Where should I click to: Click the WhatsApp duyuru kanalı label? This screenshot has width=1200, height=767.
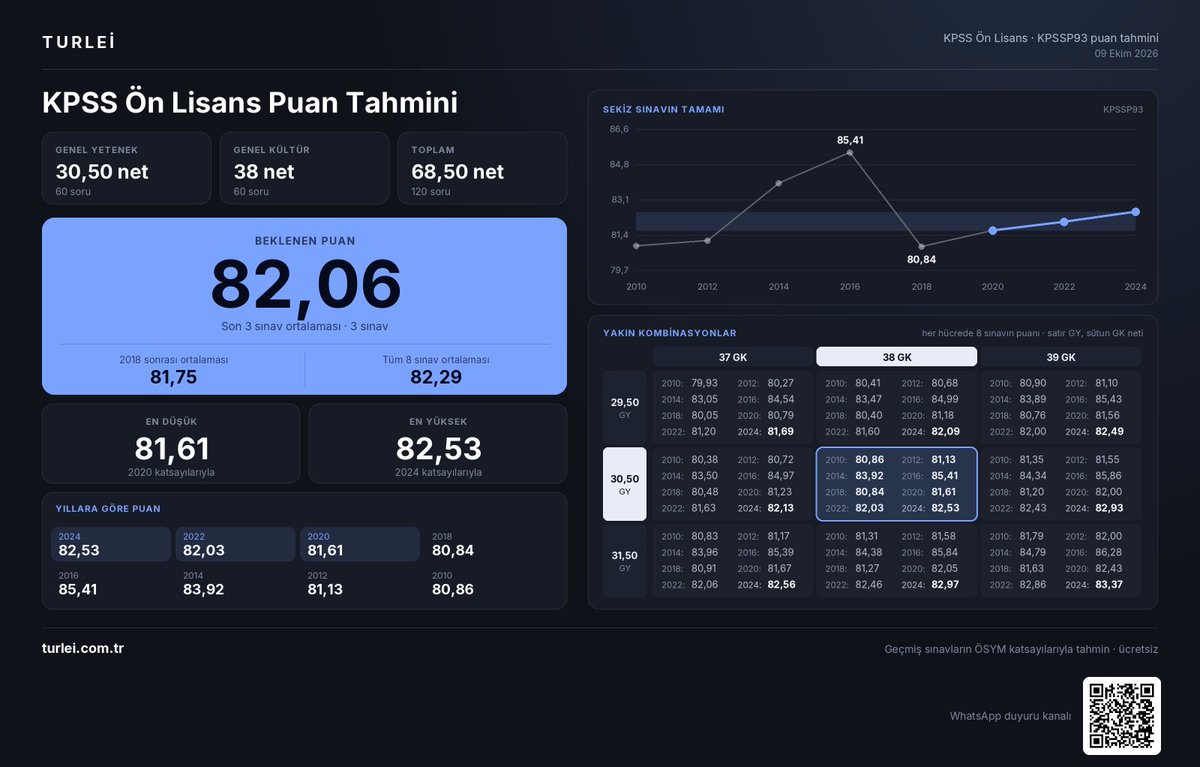coord(1010,716)
